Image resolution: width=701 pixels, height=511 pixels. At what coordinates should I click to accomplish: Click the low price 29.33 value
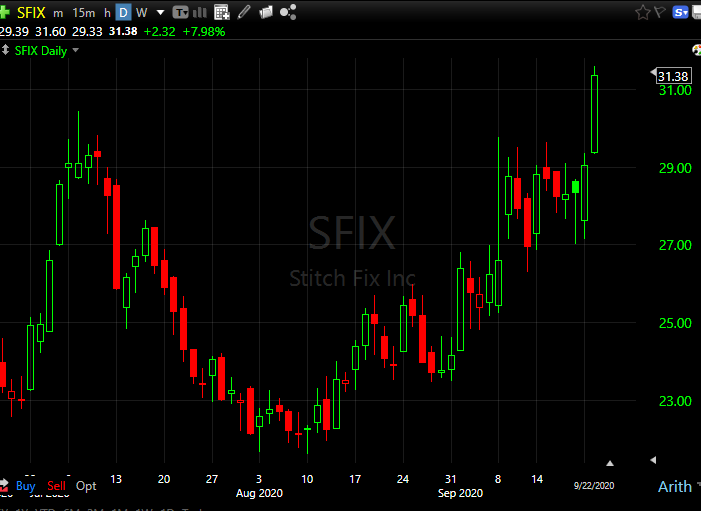[x=87, y=32]
